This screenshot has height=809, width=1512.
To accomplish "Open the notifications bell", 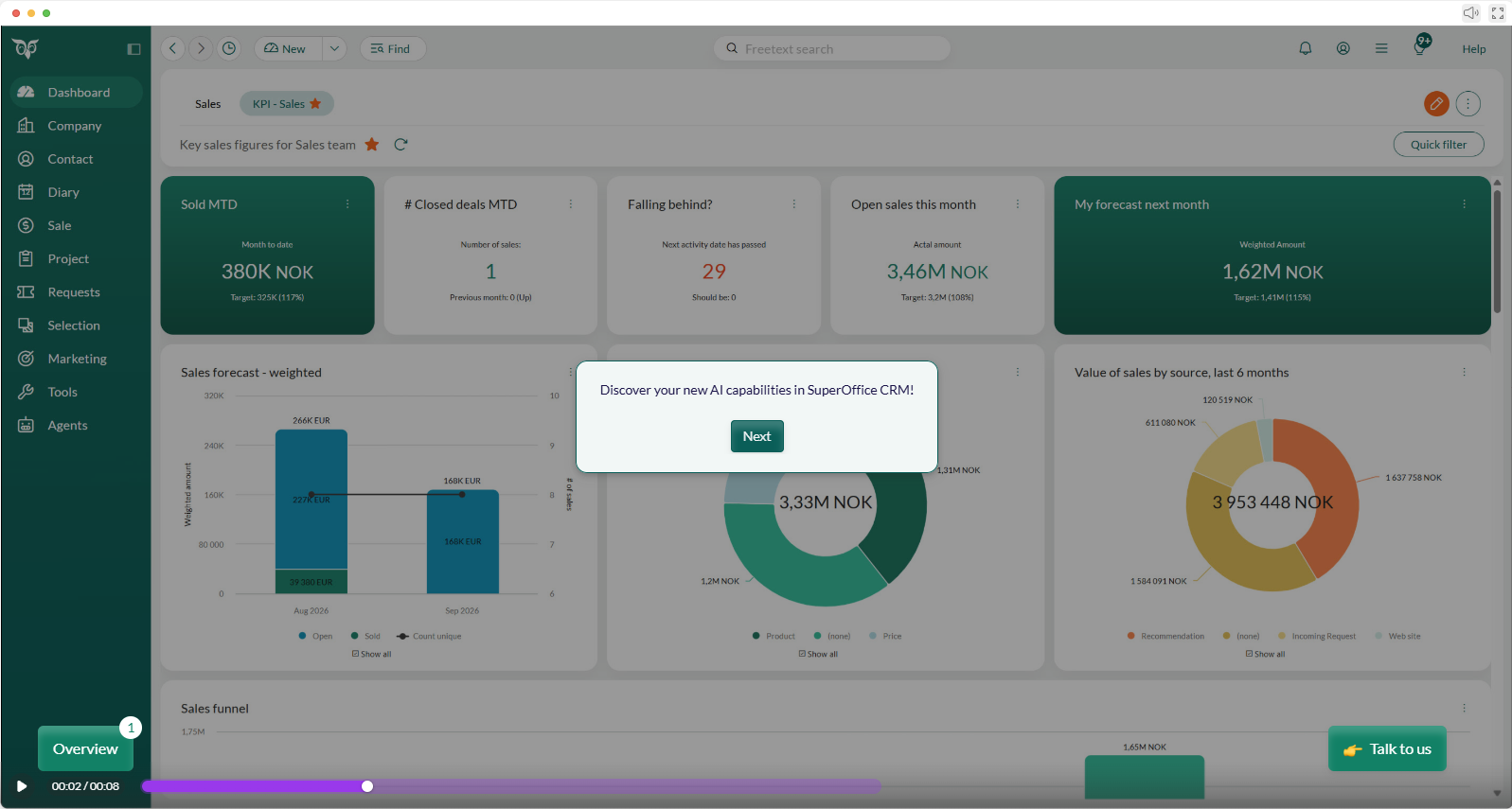I will [1306, 48].
